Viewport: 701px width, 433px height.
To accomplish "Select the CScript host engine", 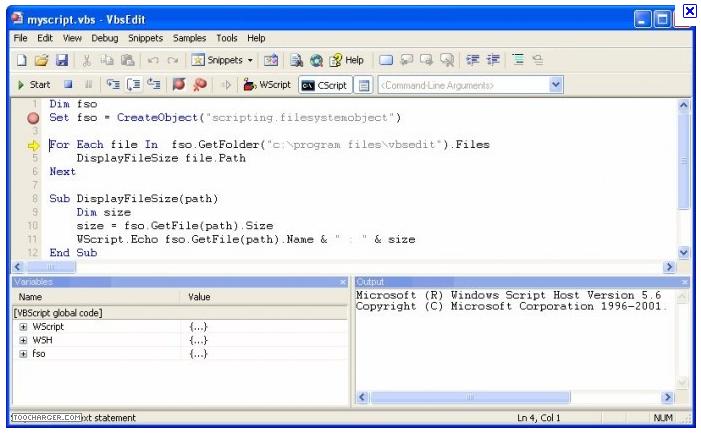I will tap(324, 85).
